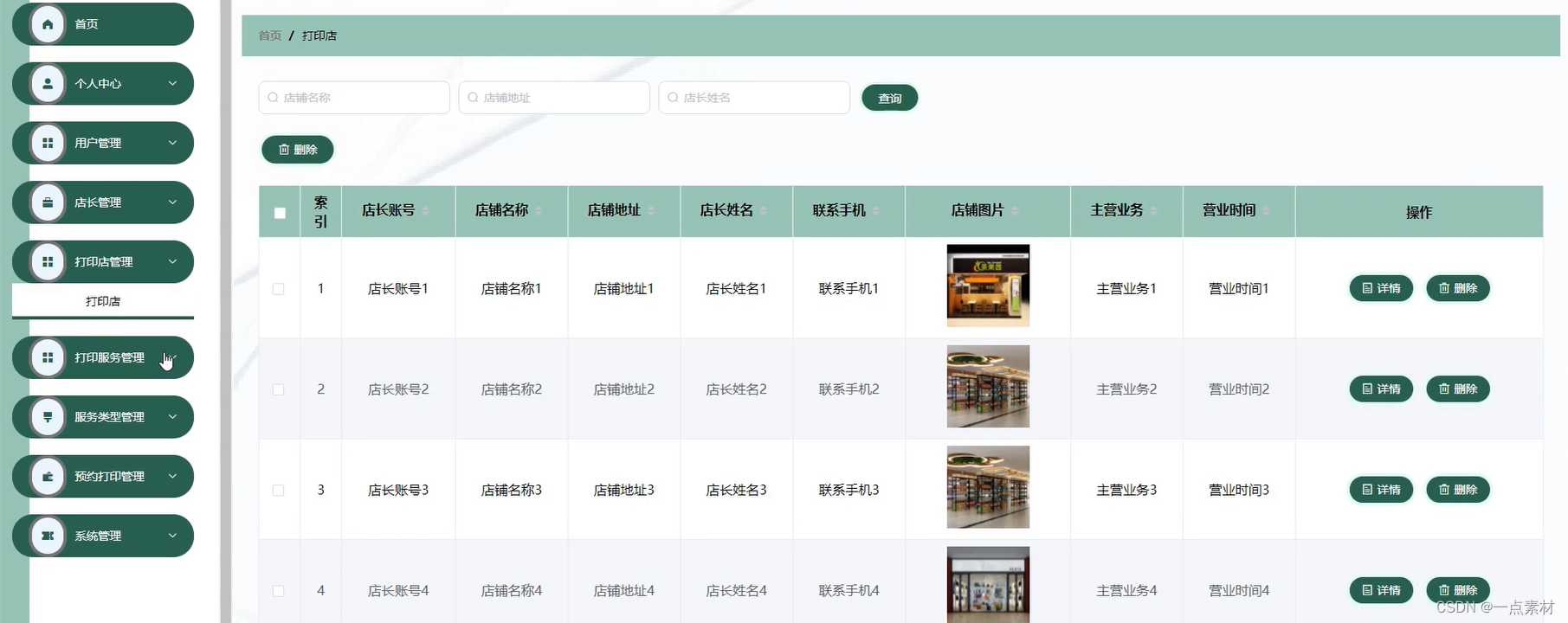The width and height of the screenshot is (1568, 623).
Task: Collapse the 打印店管理 menu chevron
Action: coord(172,262)
